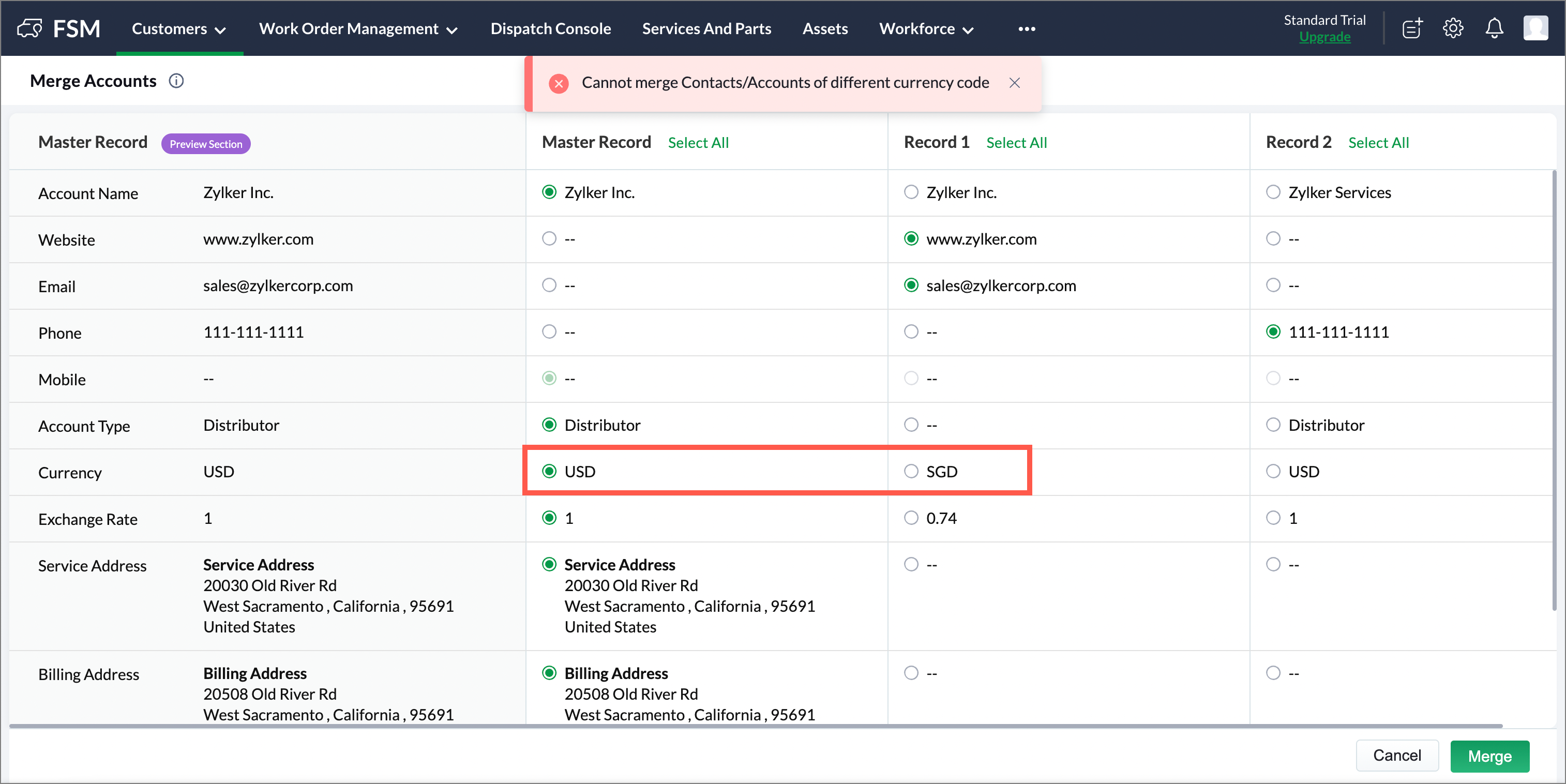Click the Merge Accounts info icon
Screen dimensions: 1566x784
176,81
